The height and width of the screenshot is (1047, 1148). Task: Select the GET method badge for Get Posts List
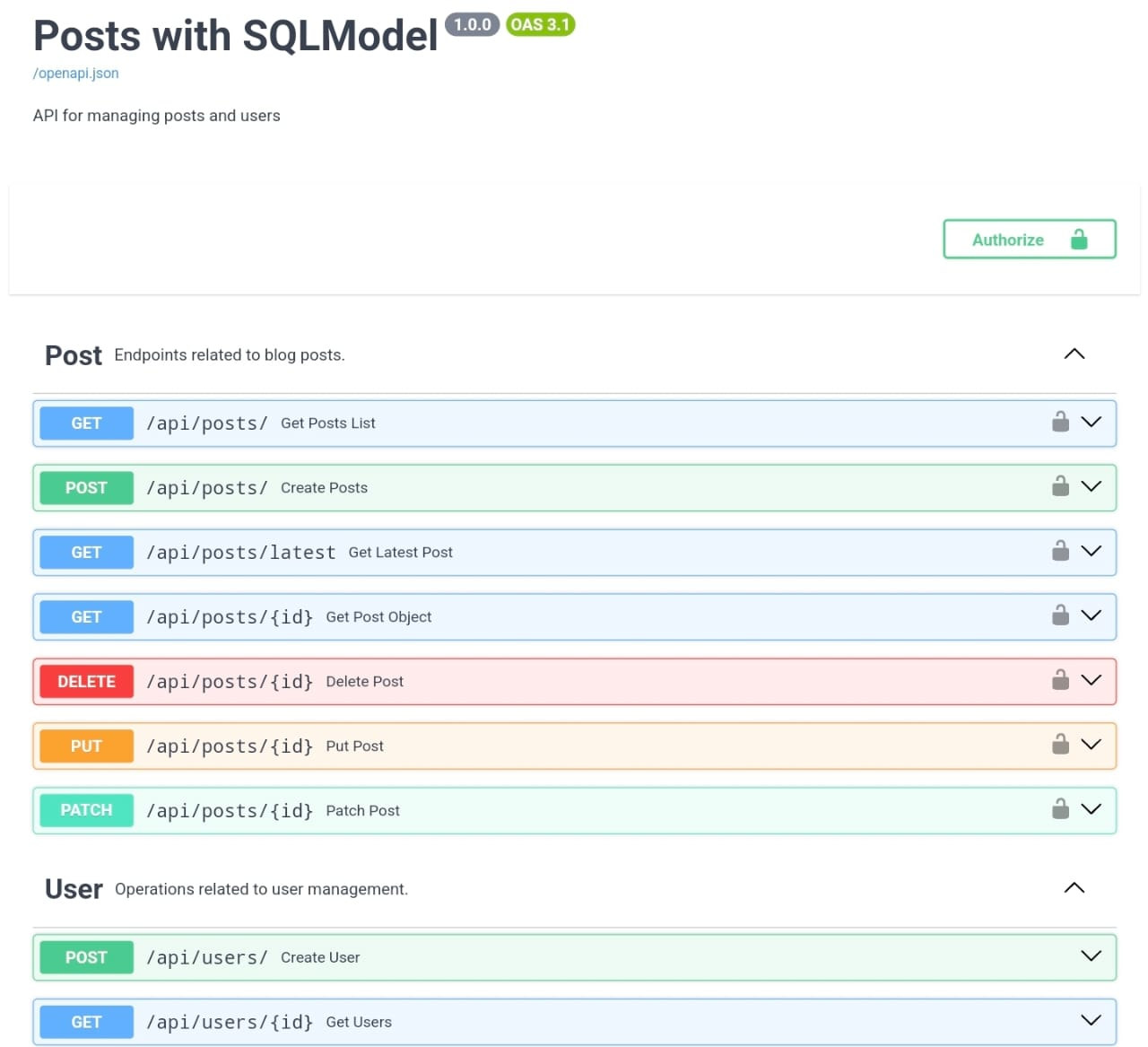click(86, 423)
